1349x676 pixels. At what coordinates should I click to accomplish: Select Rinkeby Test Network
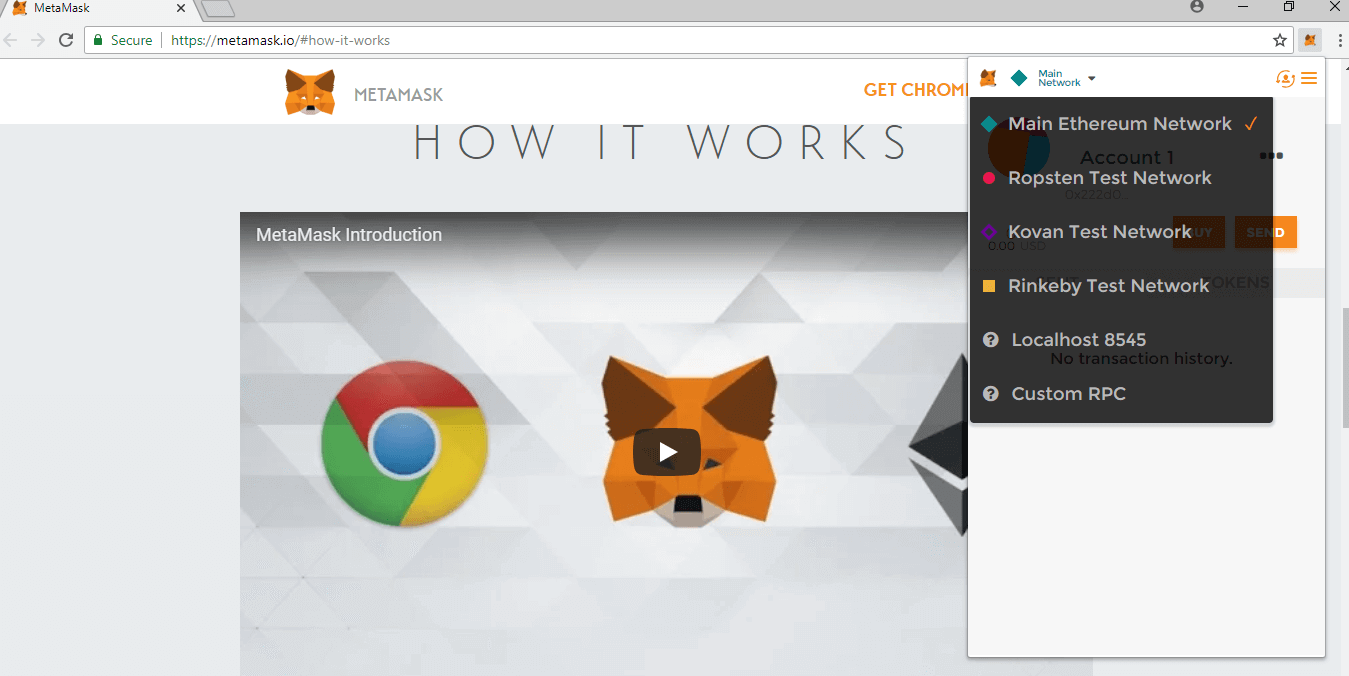[1121, 286]
